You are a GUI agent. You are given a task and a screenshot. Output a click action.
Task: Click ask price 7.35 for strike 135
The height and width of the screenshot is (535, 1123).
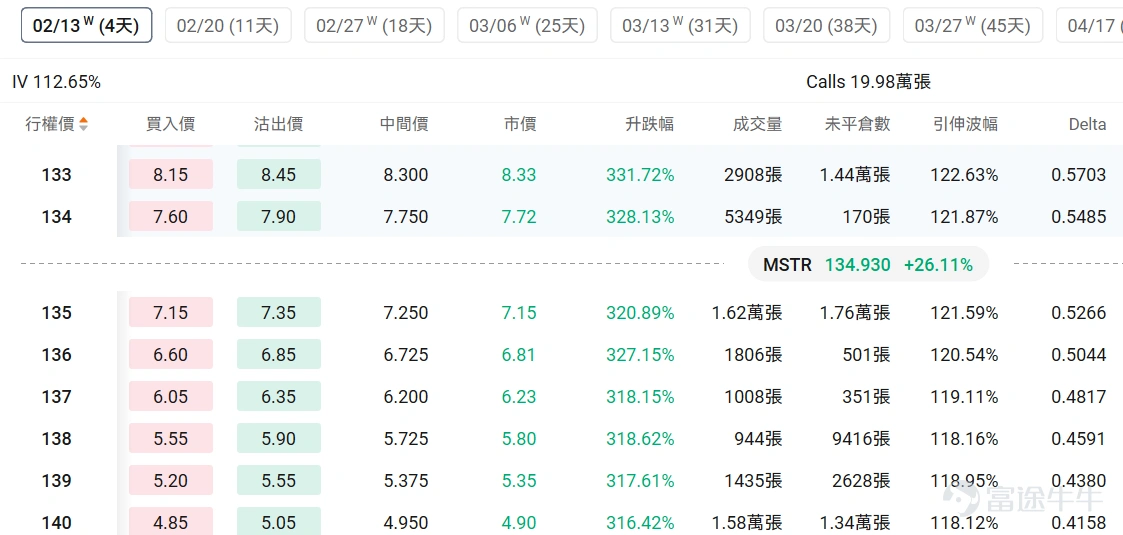point(279,312)
